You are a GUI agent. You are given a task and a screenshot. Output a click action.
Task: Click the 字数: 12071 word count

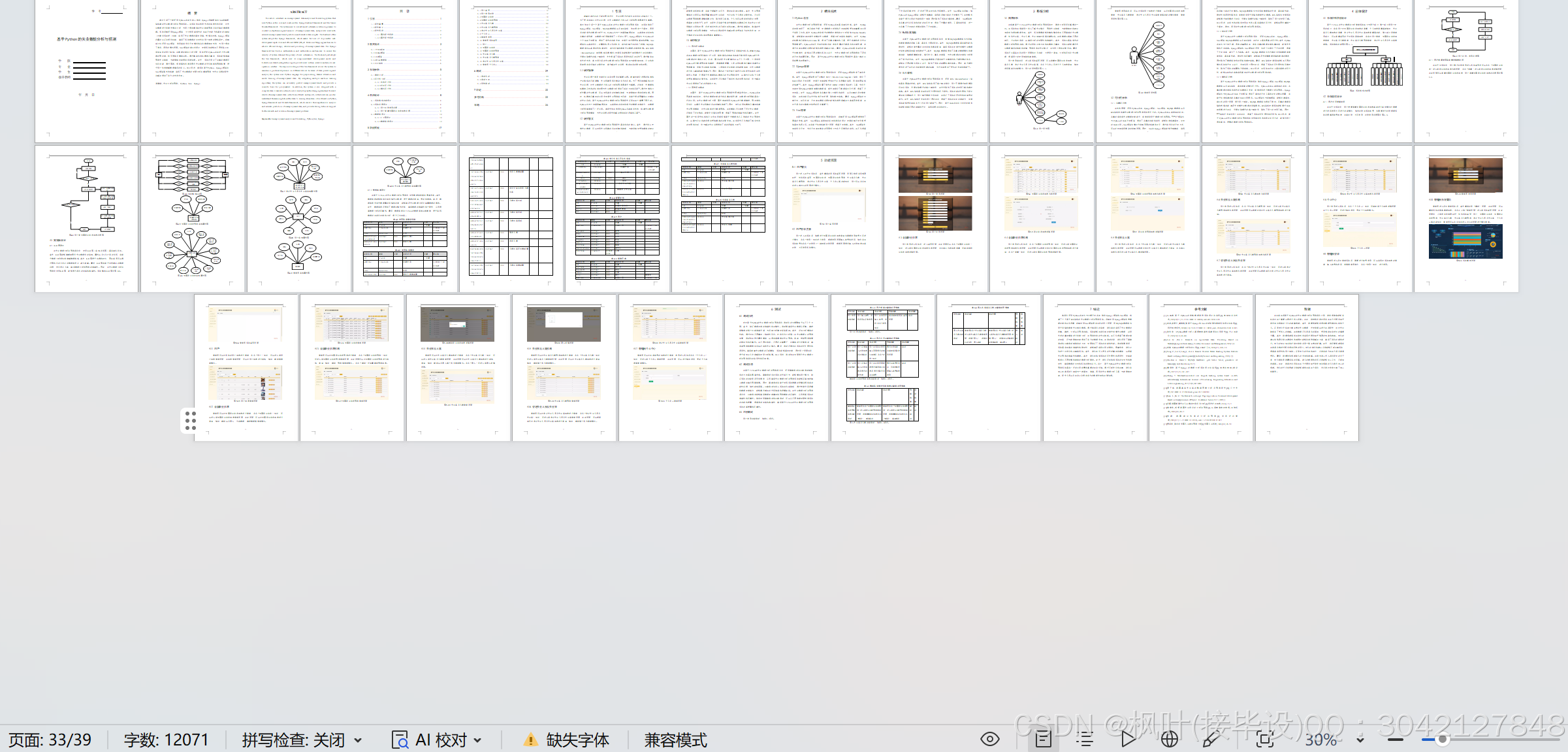(x=166, y=740)
